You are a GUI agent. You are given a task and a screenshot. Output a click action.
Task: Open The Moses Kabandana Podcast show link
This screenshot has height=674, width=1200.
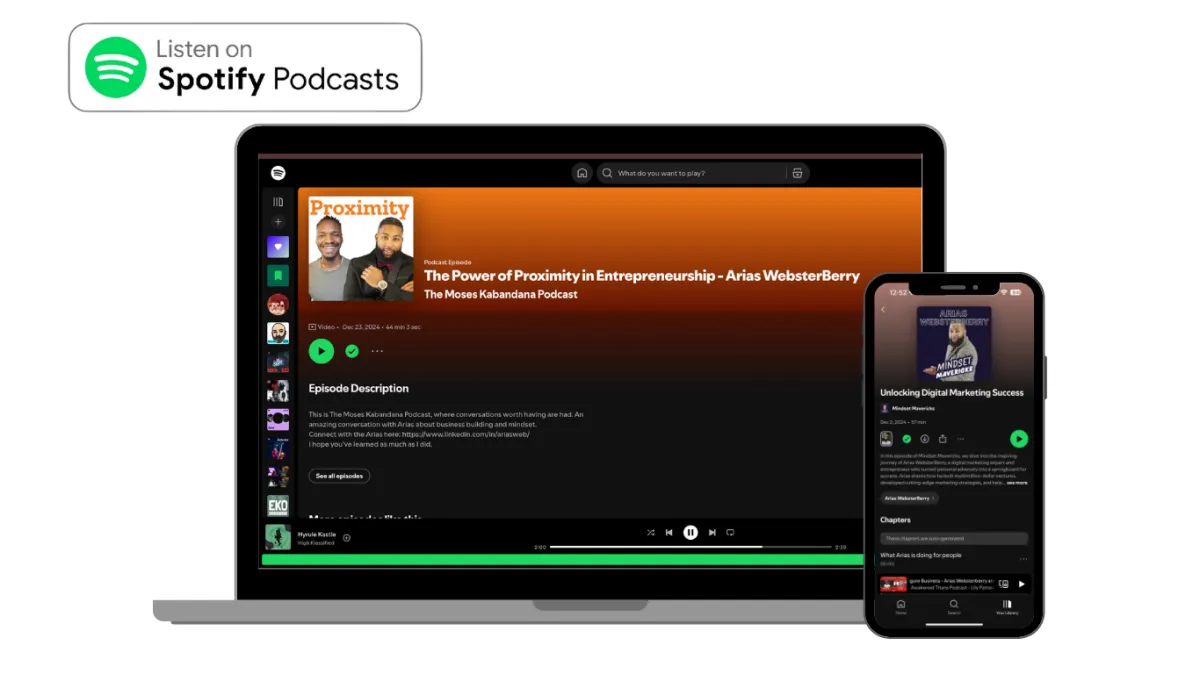pyautogui.click(x=500, y=294)
